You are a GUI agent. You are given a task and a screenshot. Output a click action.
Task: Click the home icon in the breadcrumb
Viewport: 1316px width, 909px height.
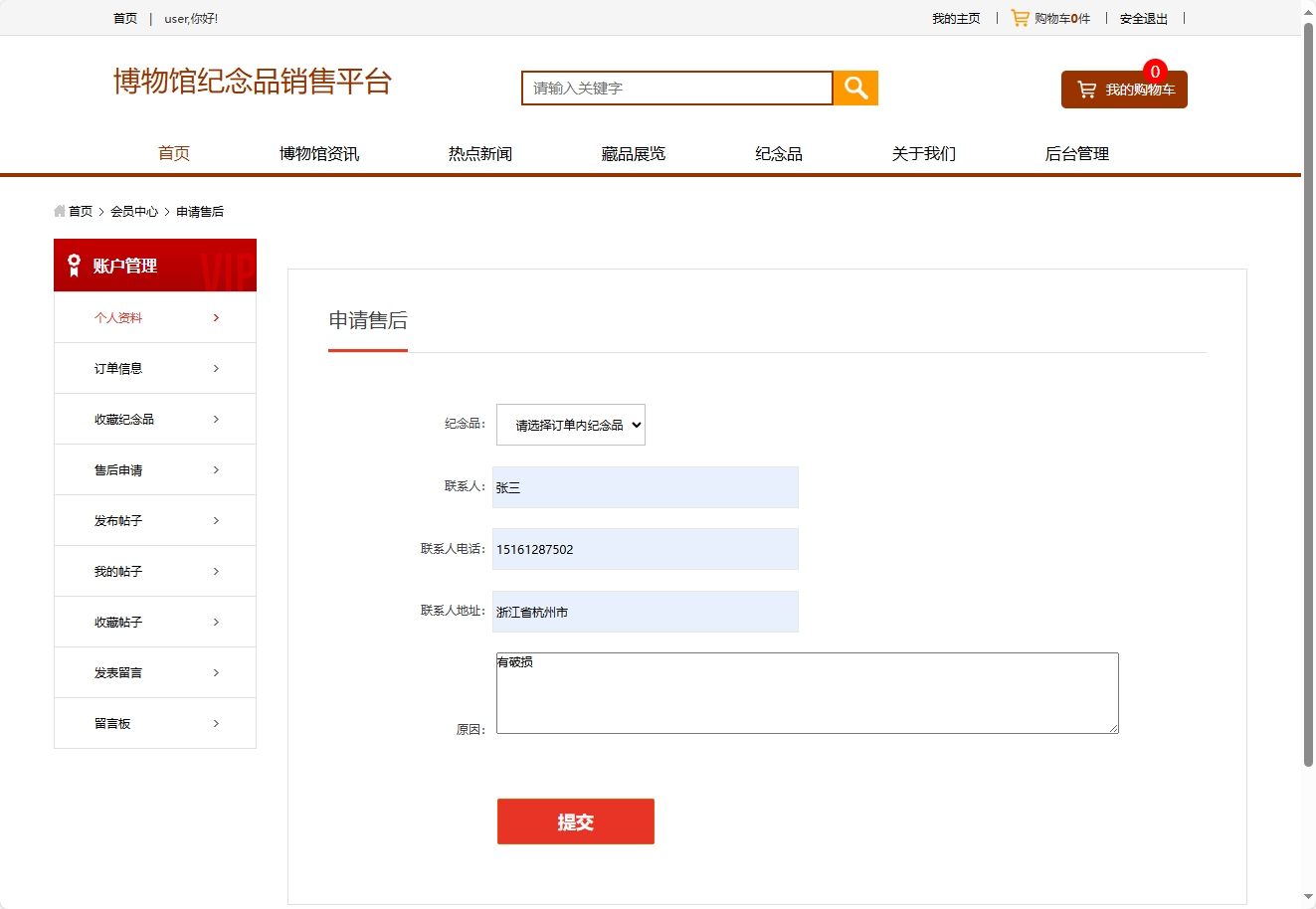[59, 211]
